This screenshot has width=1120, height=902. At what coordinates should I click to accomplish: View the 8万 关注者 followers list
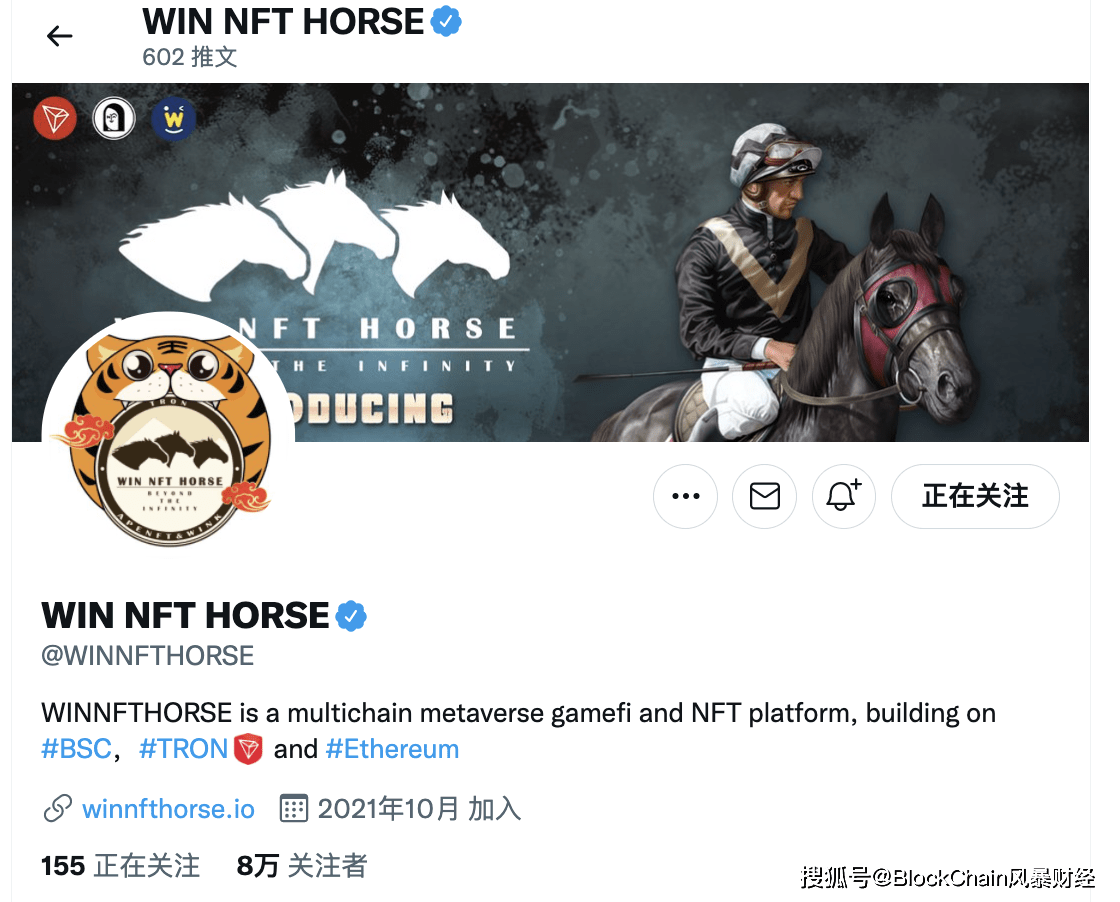coord(301,866)
